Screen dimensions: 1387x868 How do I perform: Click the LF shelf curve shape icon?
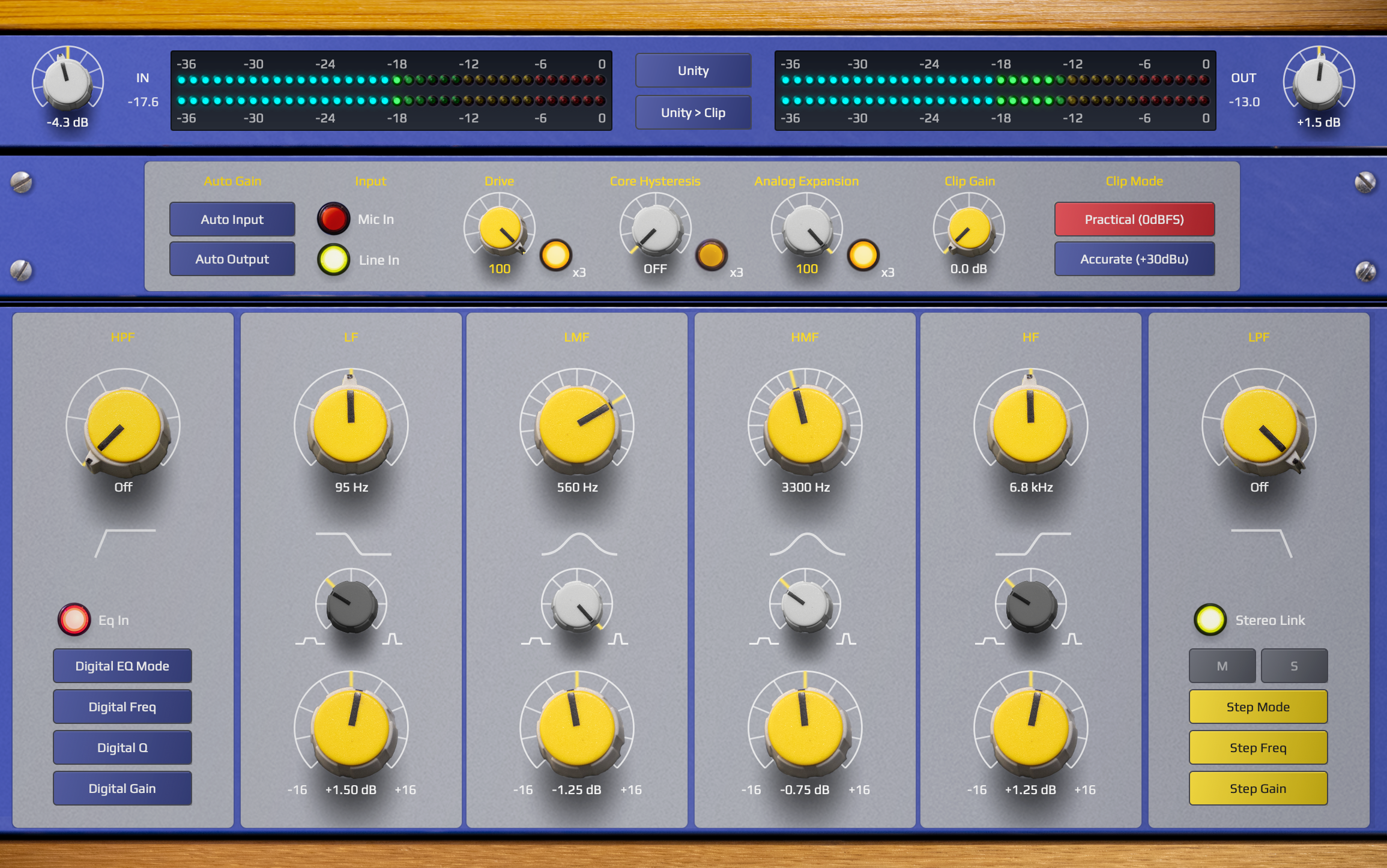353,544
